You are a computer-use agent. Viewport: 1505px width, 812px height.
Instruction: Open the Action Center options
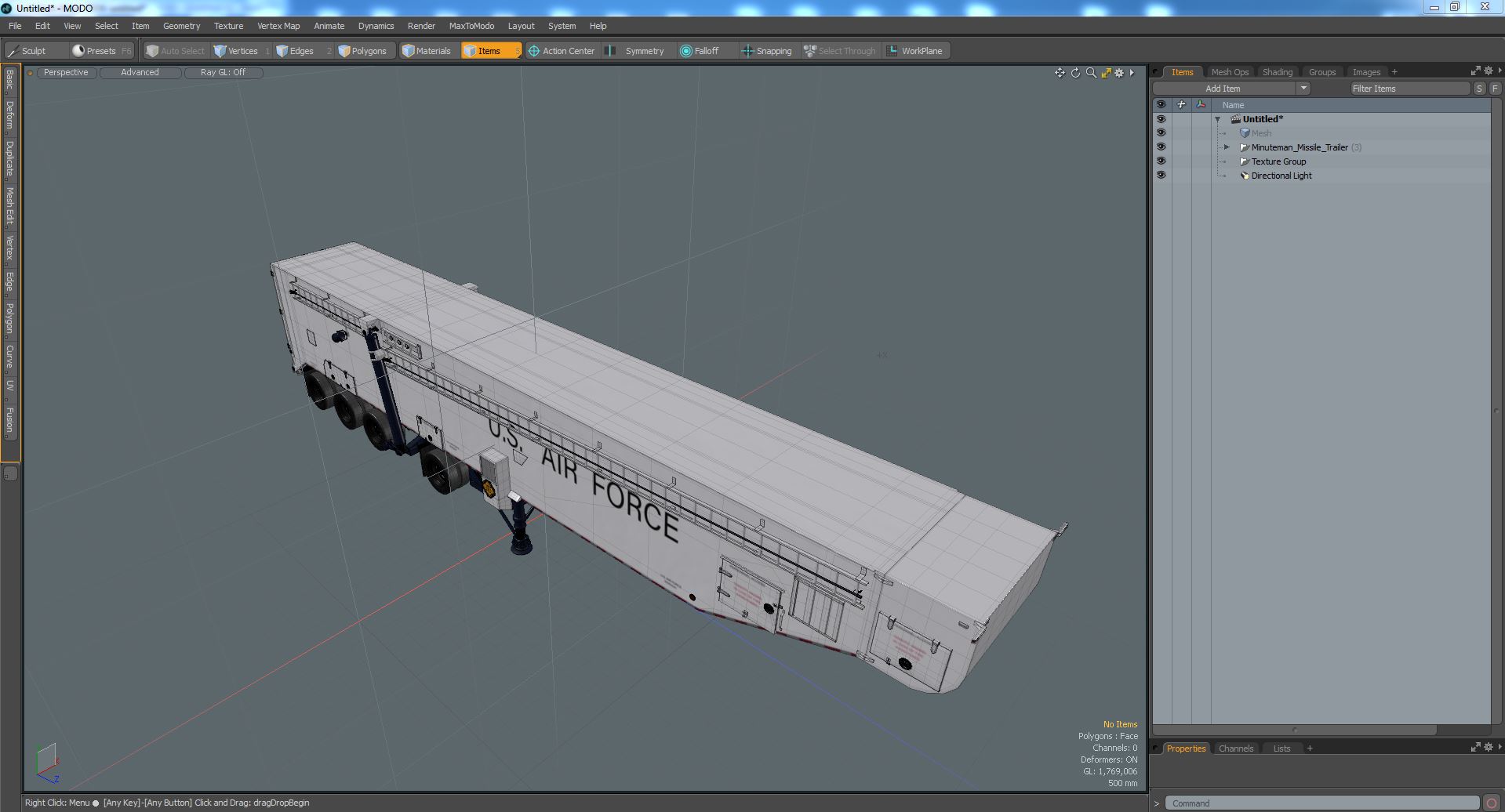[x=562, y=51]
